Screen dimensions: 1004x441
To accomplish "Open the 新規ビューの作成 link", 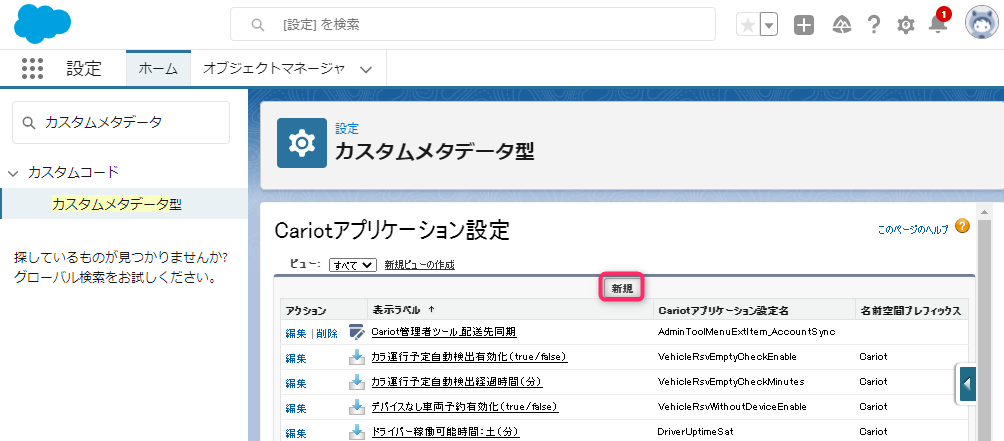I will (x=419, y=265).
